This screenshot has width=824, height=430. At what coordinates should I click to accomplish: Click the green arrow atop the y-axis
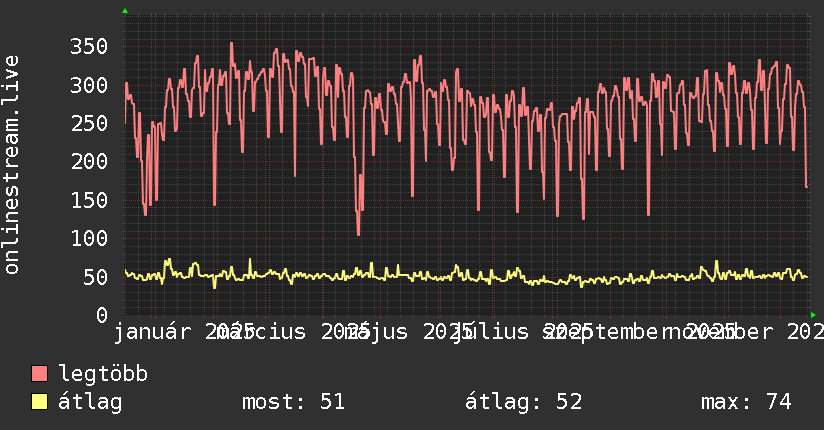pyautogui.click(x=125, y=11)
